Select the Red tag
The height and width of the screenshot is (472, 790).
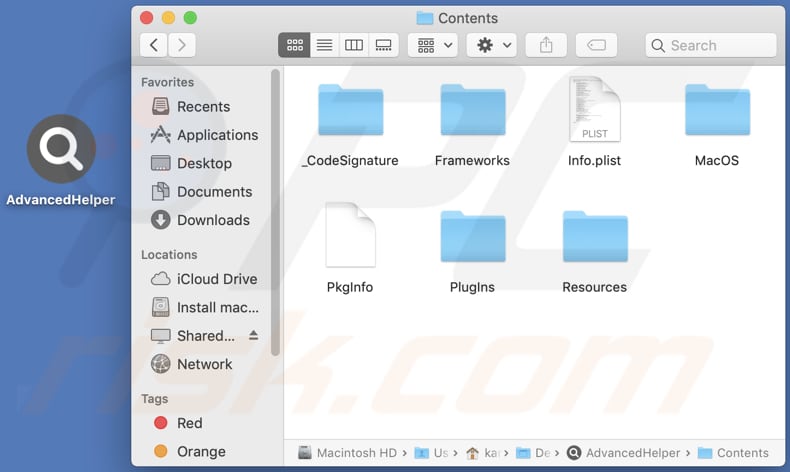click(x=178, y=423)
